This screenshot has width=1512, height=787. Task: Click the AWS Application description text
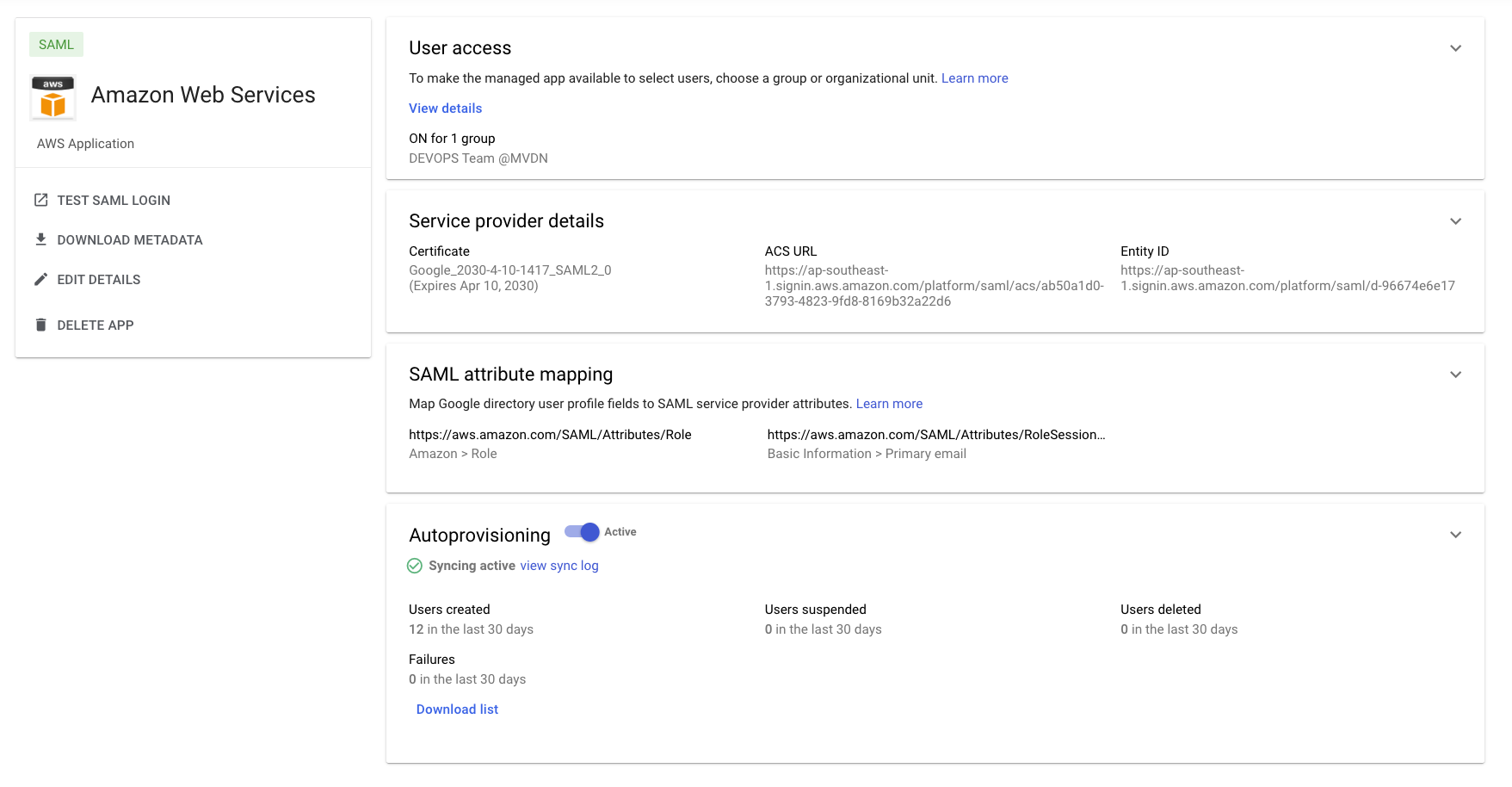pos(85,144)
